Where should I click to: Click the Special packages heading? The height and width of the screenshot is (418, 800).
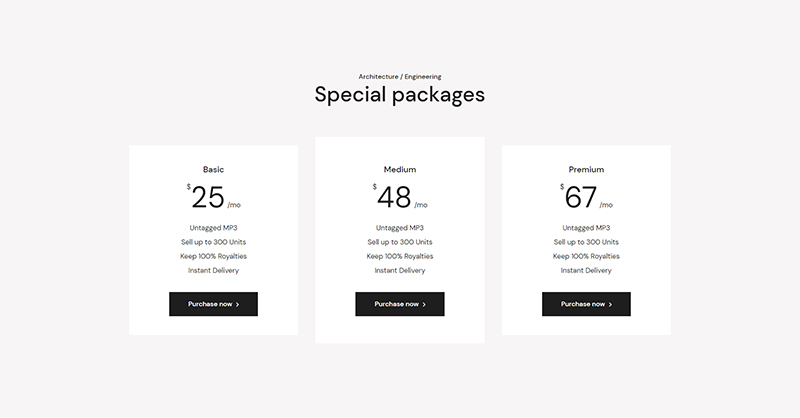[400, 95]
